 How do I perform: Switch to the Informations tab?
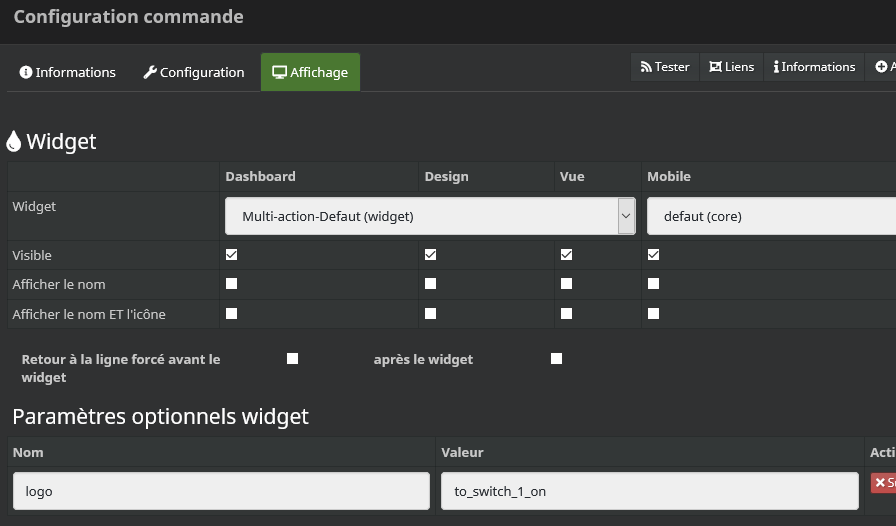pos(68,72)
